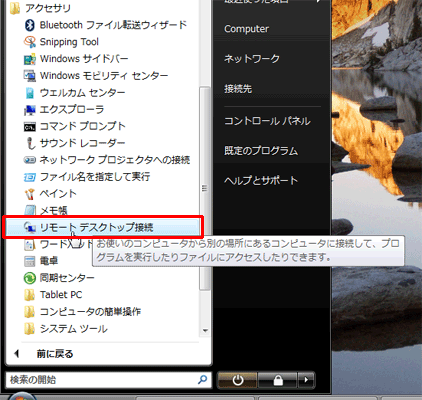
Task: Expand Tablet PC folder label
Action: click(x=61, y=295)
